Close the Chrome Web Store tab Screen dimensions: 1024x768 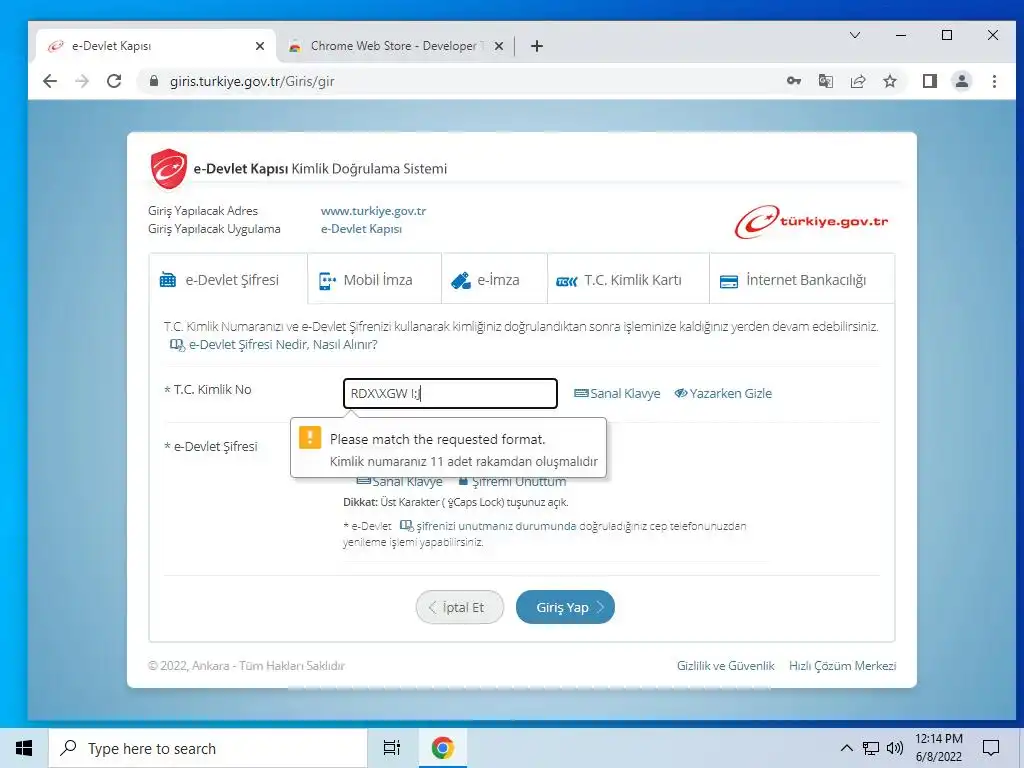point(499,46)
